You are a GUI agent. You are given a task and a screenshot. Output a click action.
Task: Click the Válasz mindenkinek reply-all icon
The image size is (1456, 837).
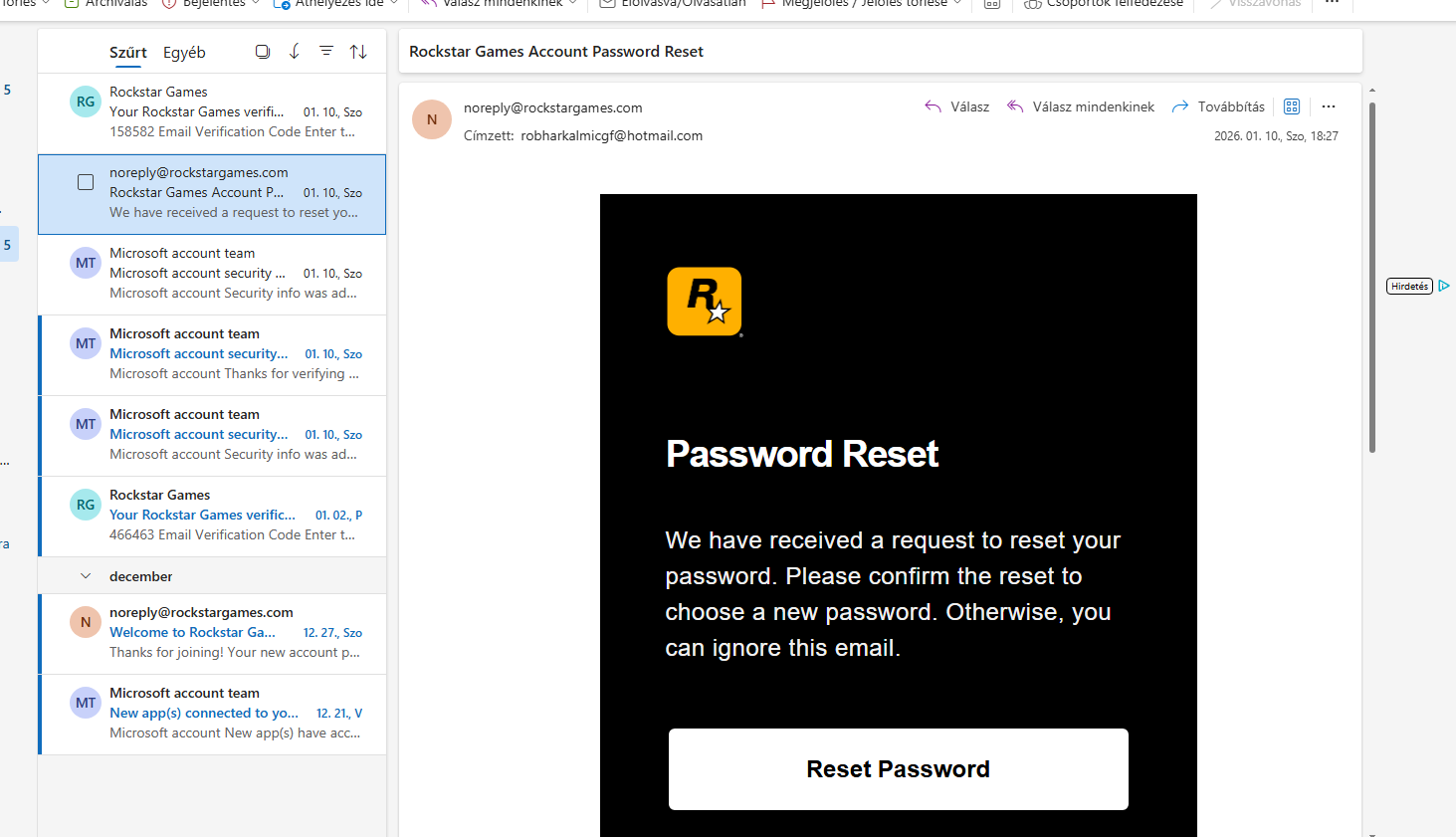tap(1015, 106)
